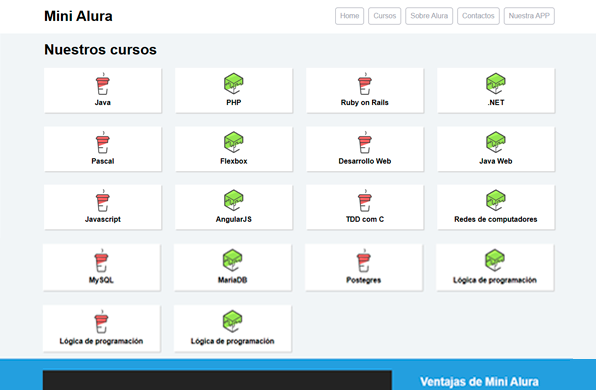Click the Nuestros cursos heading
Screen dimensions: 596x390
tap(100, 50)
